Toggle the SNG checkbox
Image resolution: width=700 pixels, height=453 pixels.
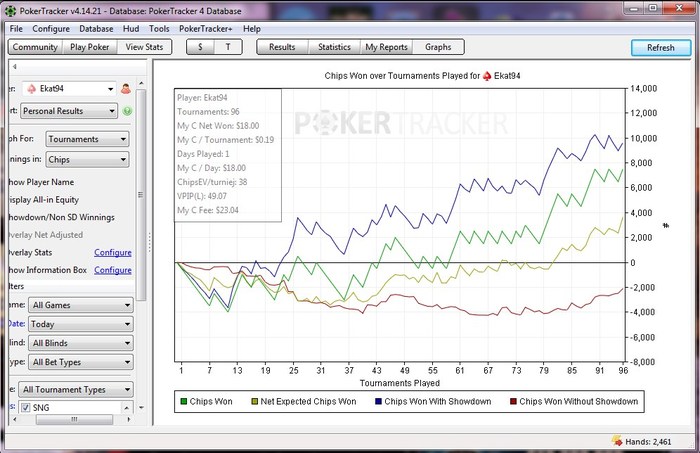point(25,407)
